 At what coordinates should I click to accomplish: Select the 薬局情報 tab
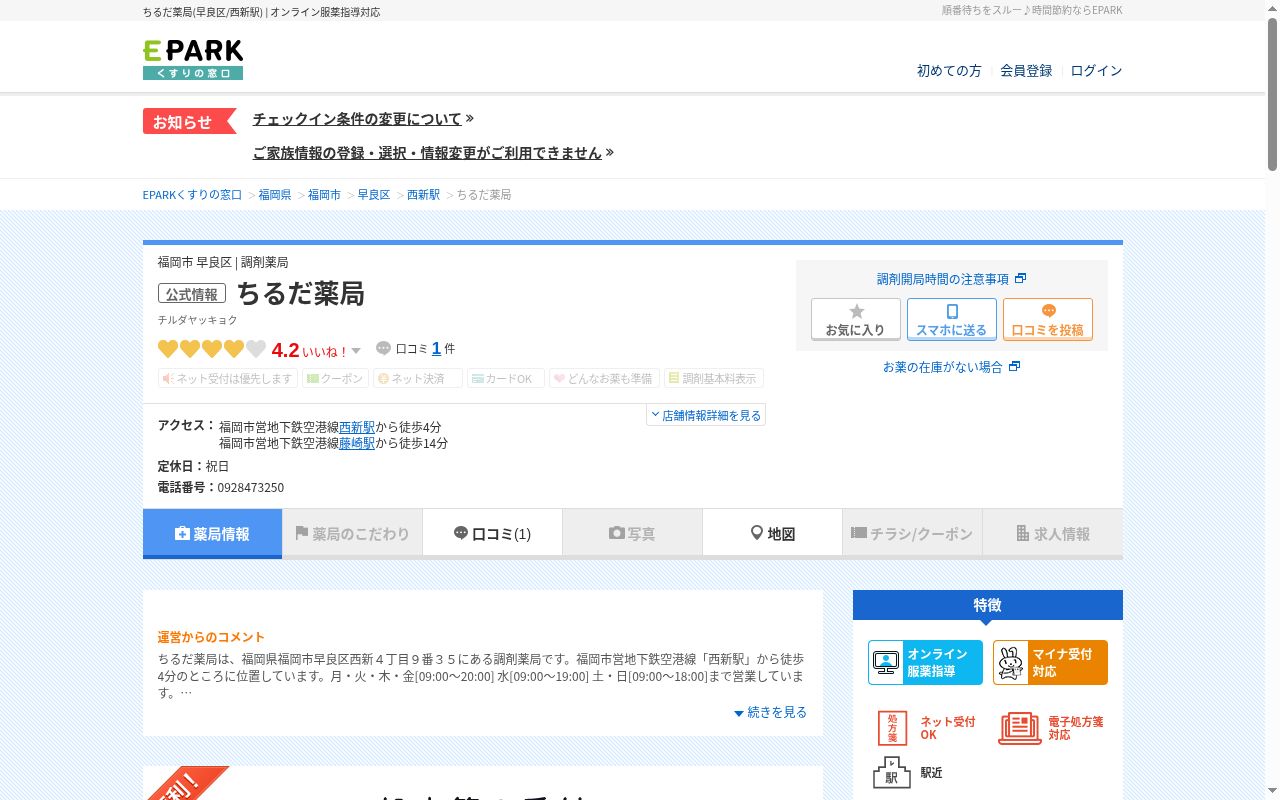213,533
